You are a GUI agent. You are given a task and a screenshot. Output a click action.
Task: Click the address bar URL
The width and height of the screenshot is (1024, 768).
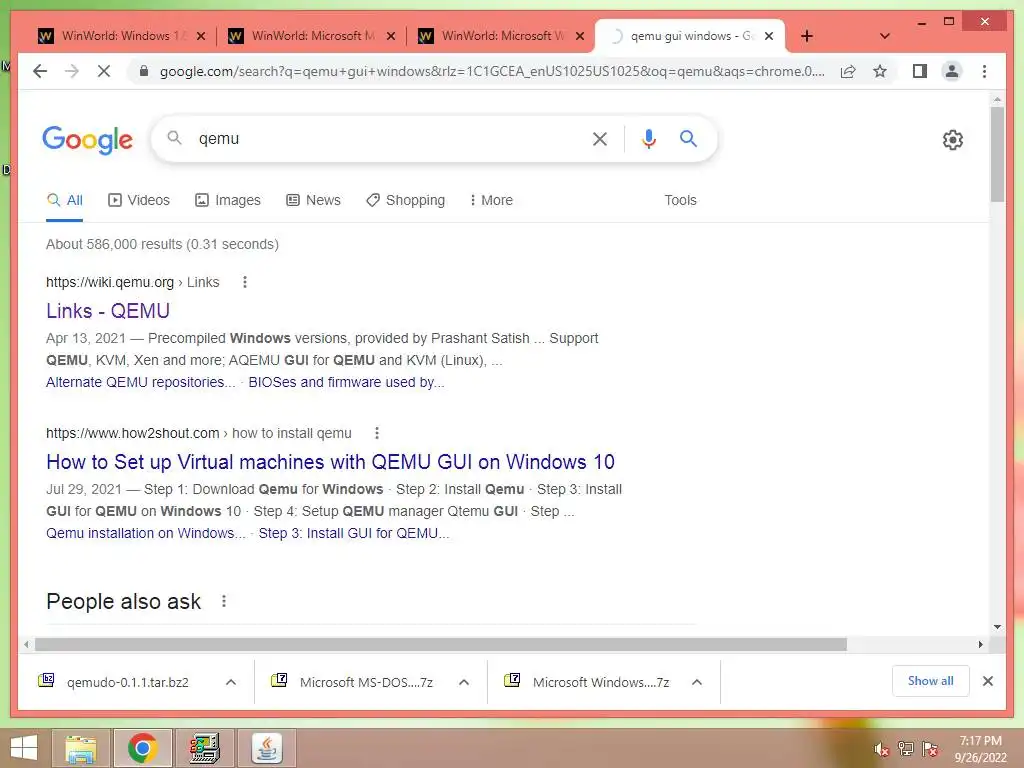coord(492,71)
